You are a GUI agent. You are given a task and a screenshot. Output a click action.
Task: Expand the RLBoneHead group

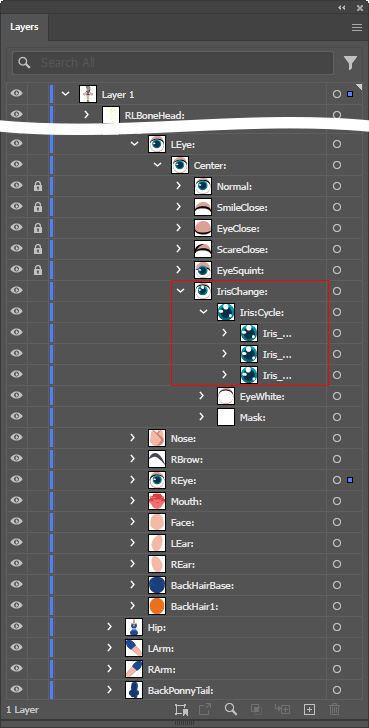86,114
